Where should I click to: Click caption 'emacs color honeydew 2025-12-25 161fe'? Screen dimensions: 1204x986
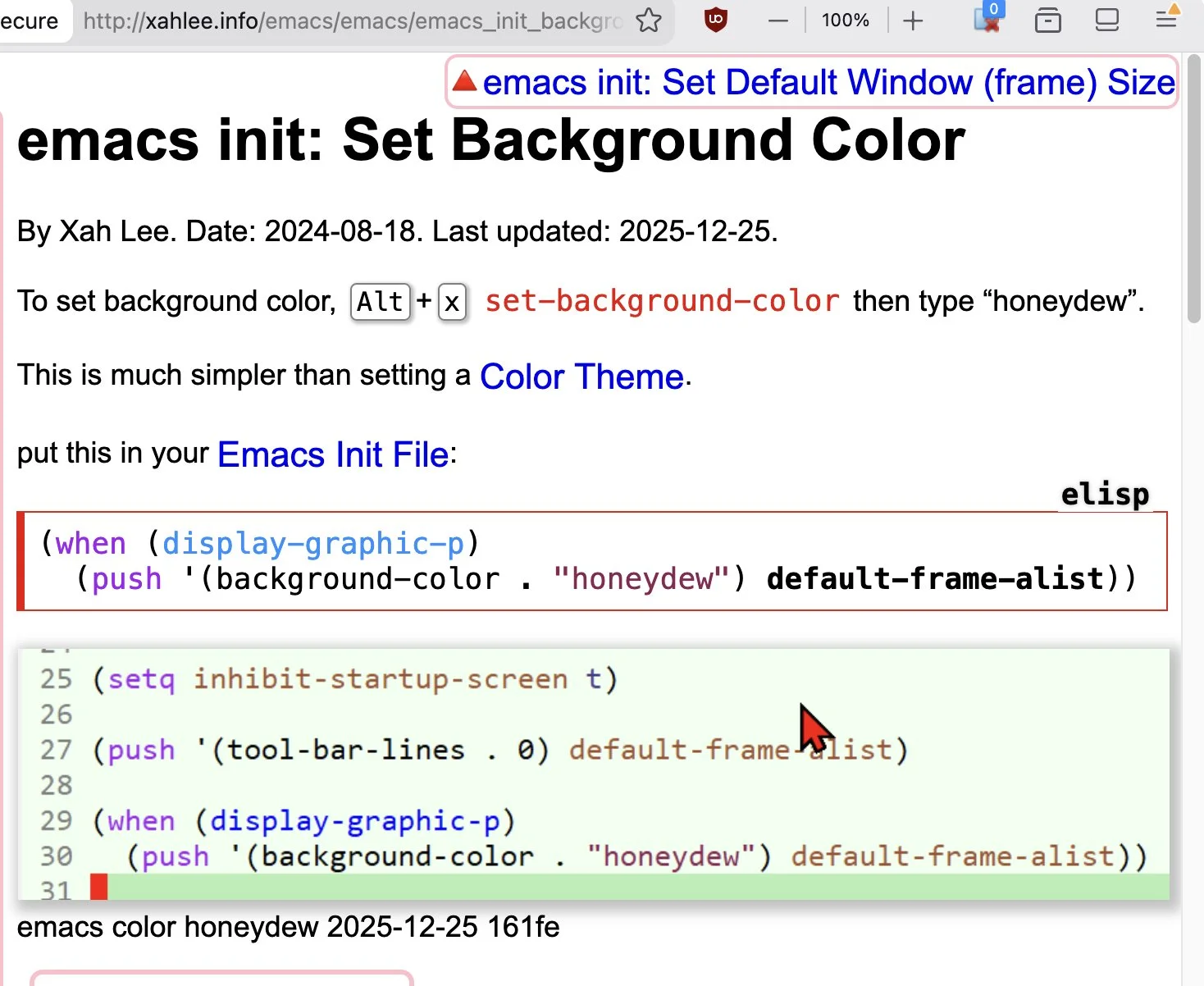(x=288, y=927)
